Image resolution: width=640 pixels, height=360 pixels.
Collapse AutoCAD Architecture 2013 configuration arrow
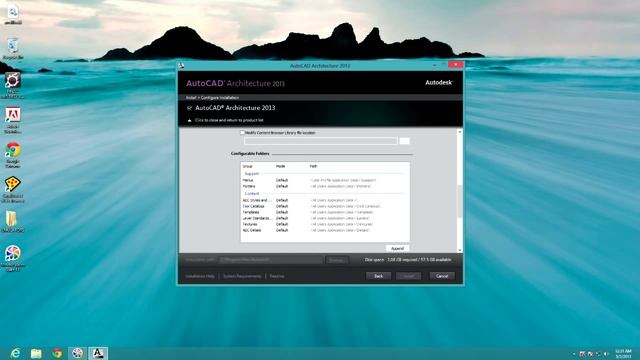[189, 120]
